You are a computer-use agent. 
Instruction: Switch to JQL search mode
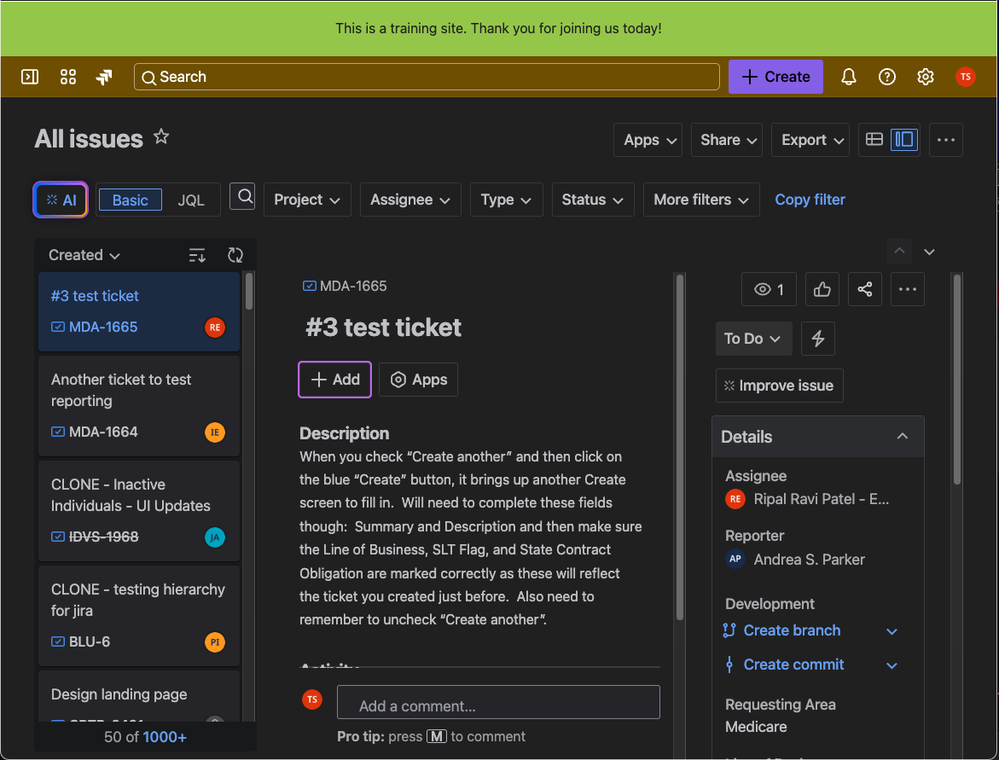pos(190,200)
